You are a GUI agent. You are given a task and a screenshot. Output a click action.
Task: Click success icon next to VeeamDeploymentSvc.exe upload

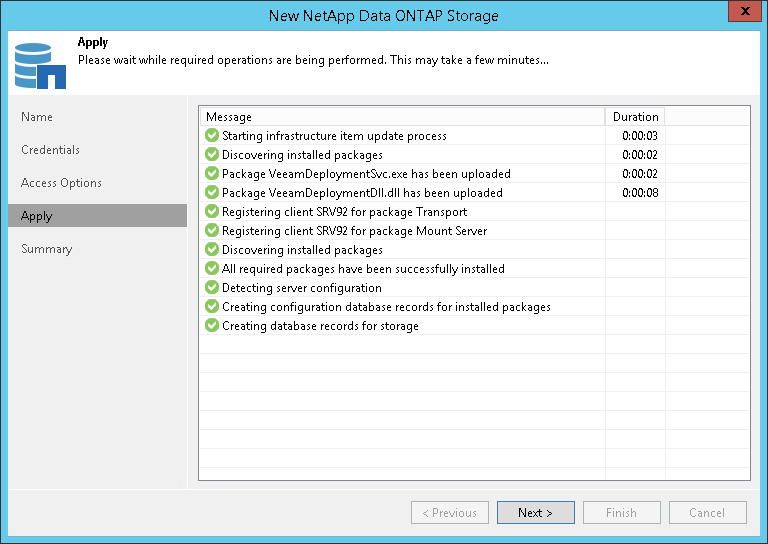211,174
